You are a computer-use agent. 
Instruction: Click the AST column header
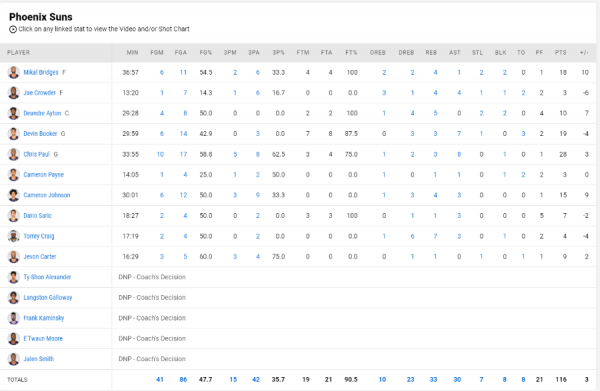(455, 52)
